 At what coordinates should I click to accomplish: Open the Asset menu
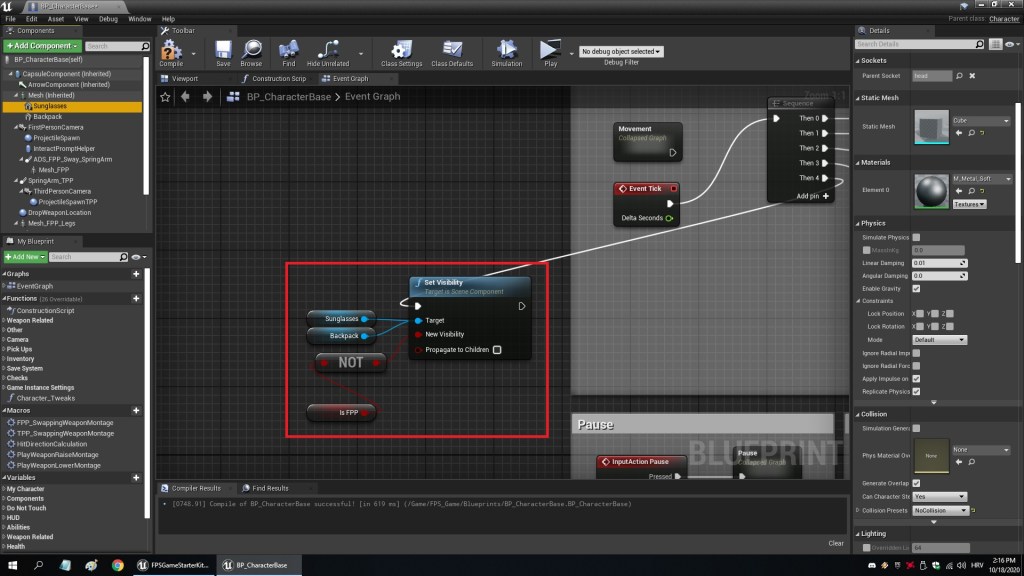tap(54, 19)
